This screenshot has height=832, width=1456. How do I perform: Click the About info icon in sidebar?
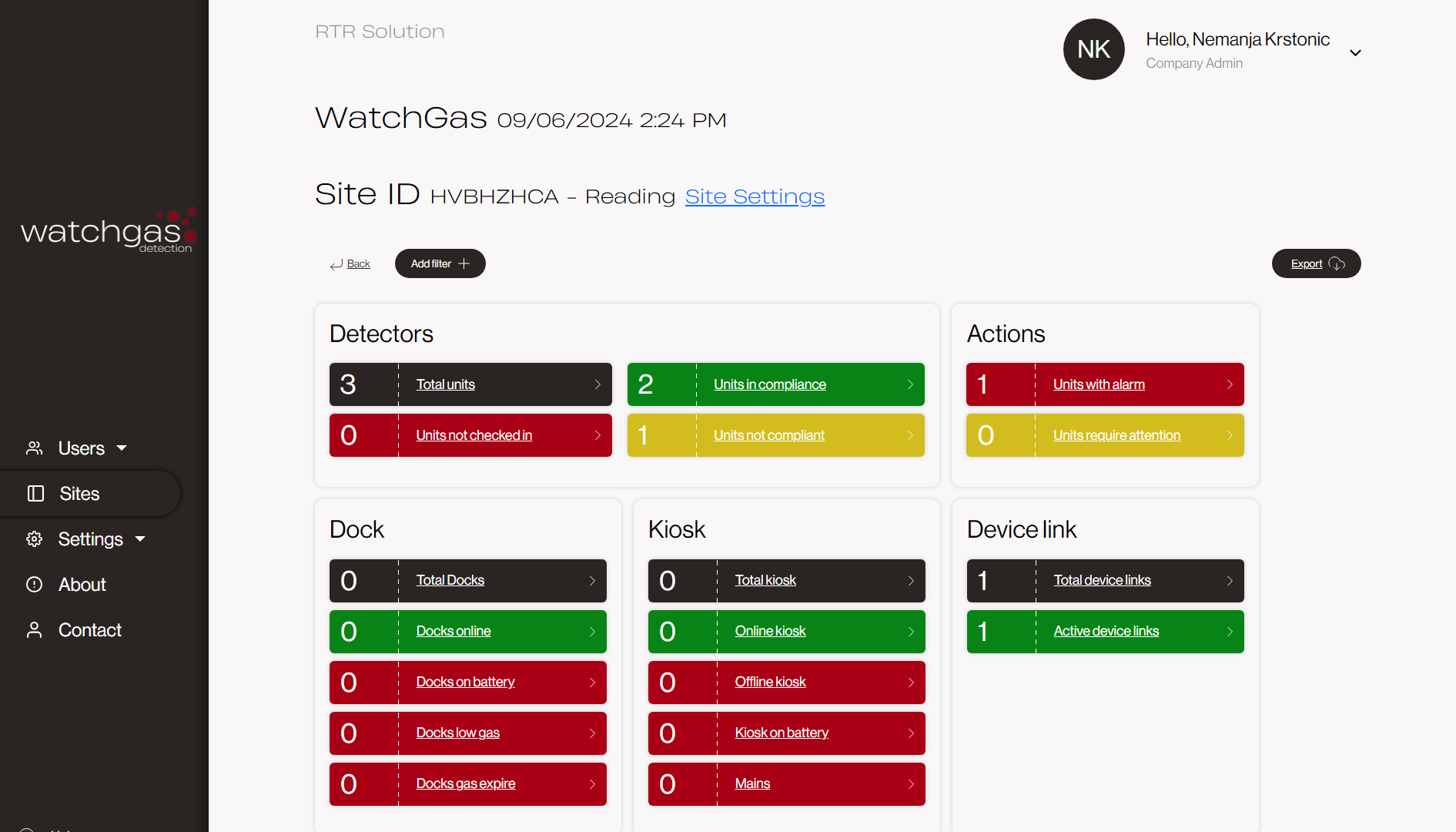pos(35,585)
